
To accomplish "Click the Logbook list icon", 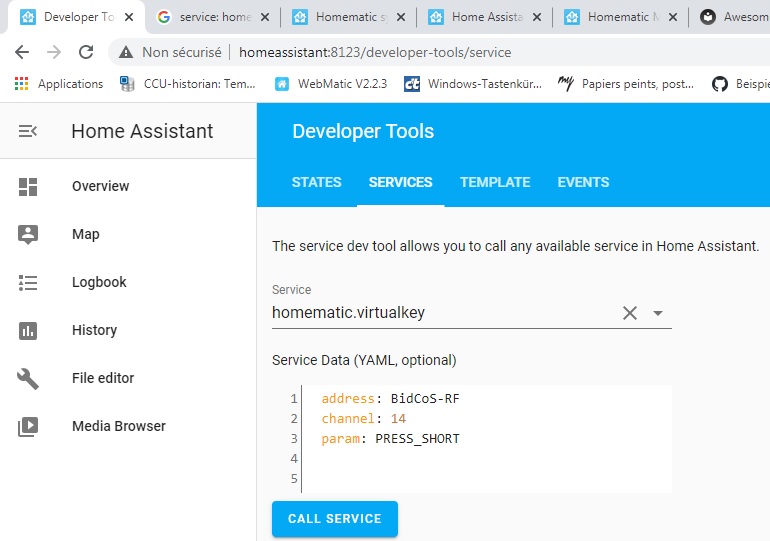I will 28,283.
